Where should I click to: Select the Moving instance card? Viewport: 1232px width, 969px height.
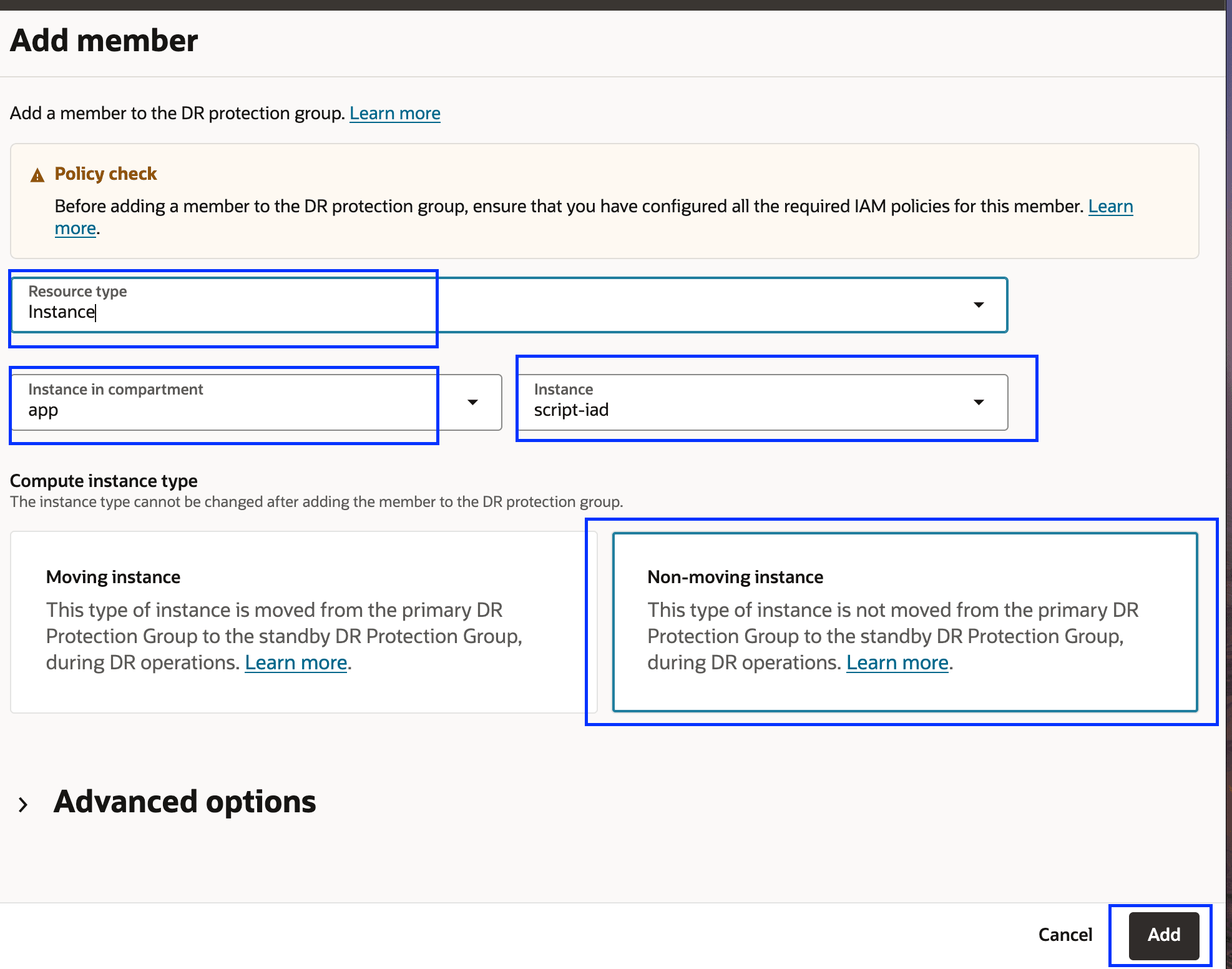pyautogui.click(x=303, y=622)
